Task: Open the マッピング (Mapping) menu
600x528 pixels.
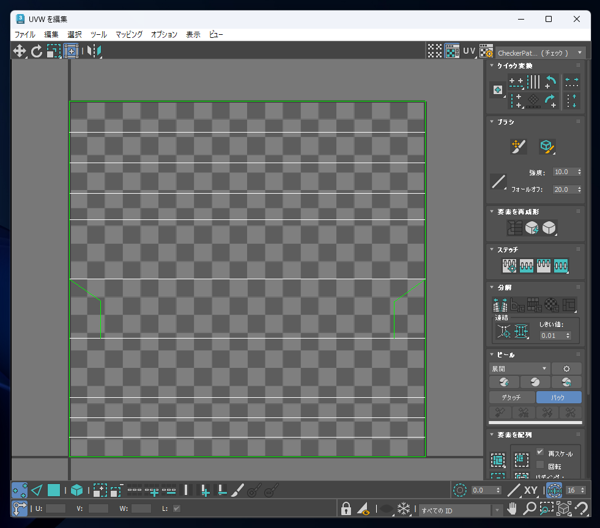Action: [x=129, y=34]
